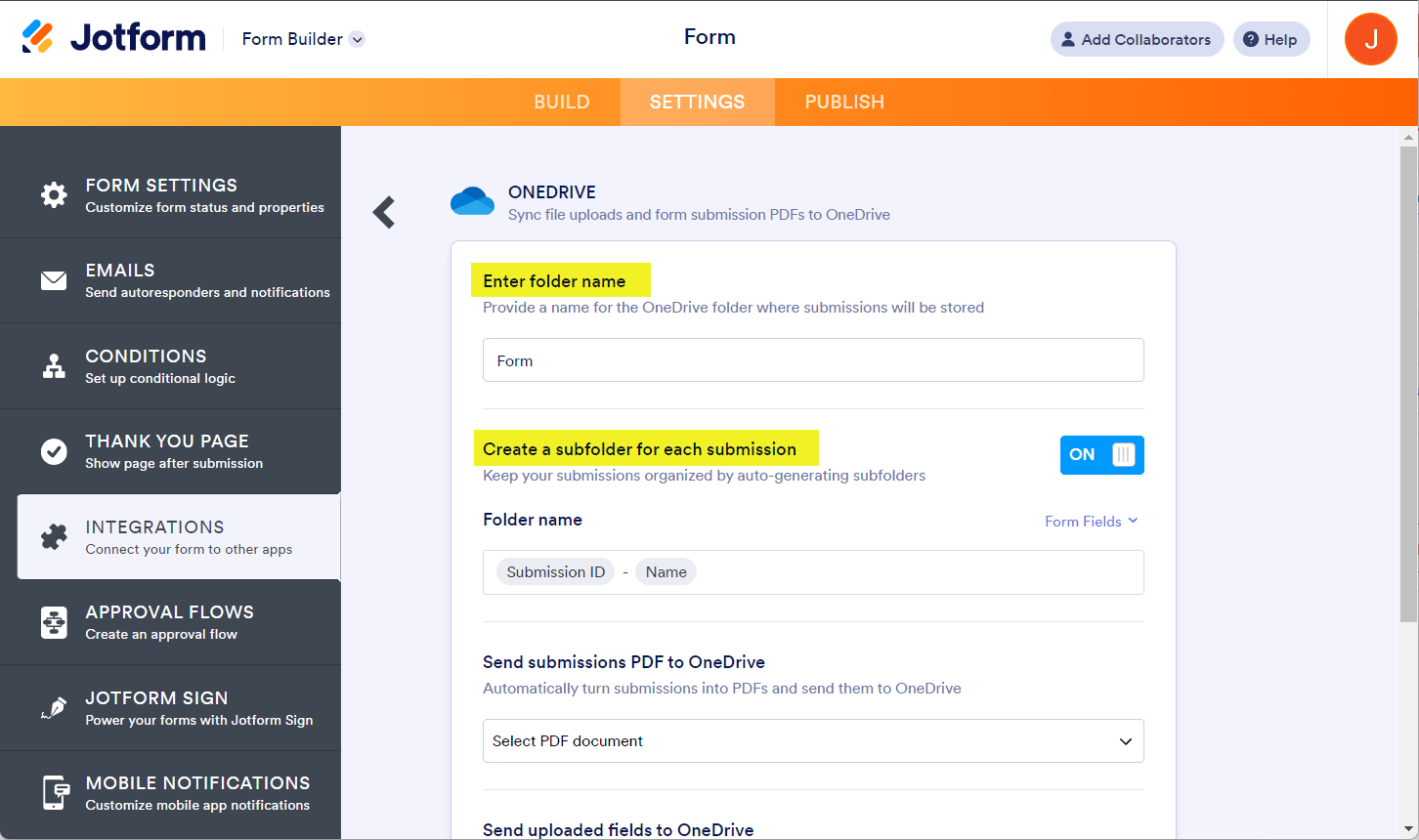Click the Add Collaborators button
The width and height of the screenshot is (1419, 840).
(1137, 39)
